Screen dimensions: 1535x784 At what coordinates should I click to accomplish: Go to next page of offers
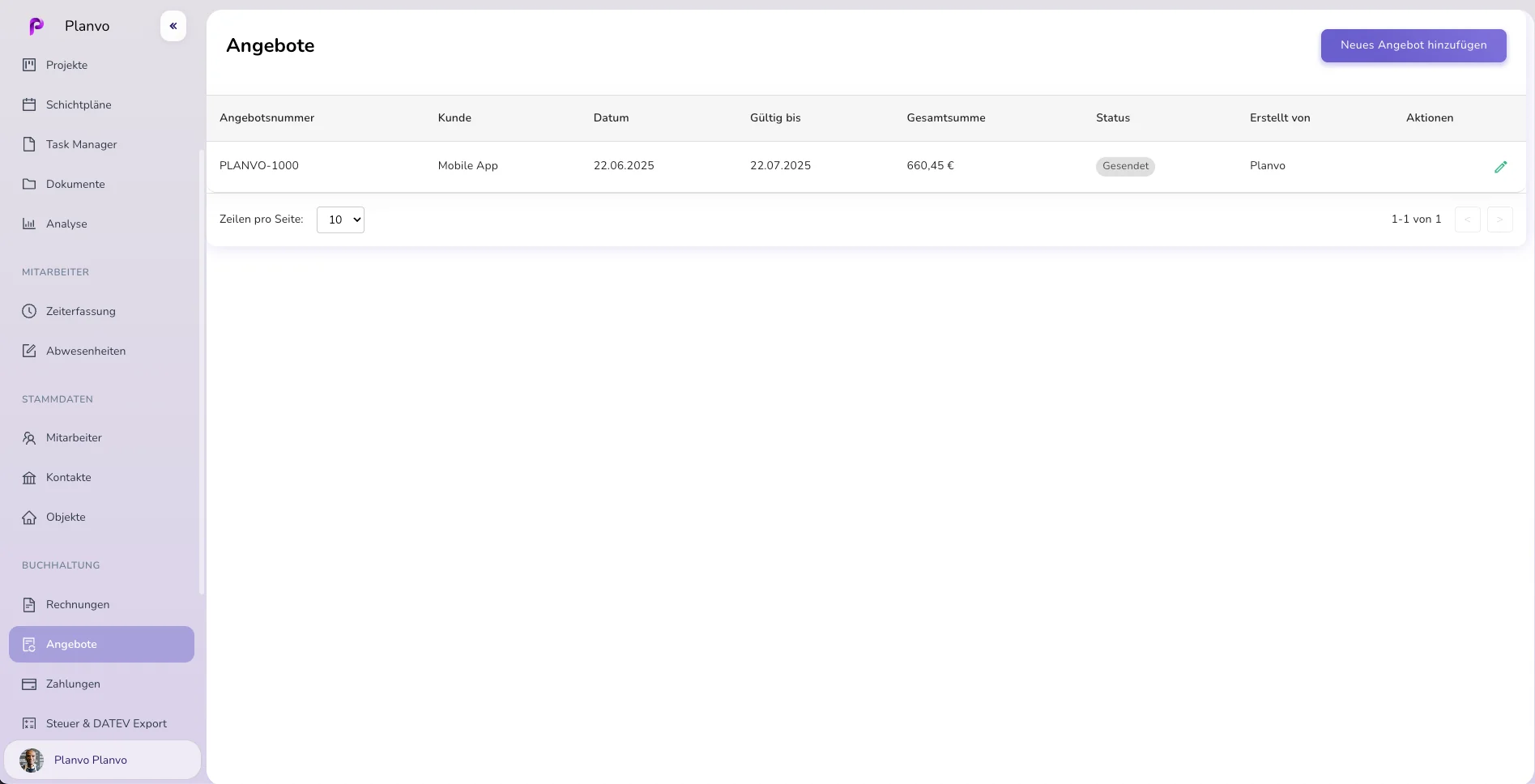[1499, 219]
